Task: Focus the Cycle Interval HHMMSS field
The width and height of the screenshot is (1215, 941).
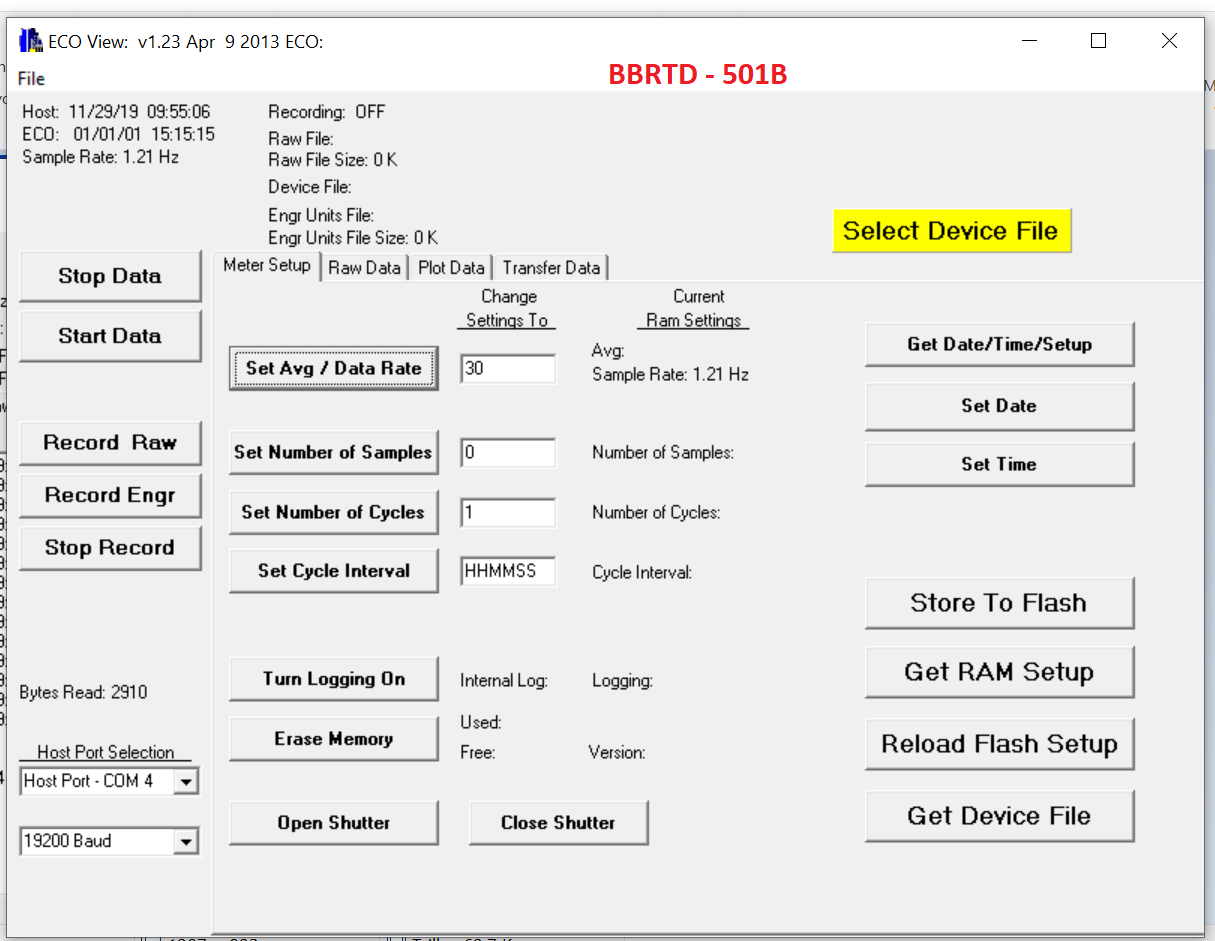Action: 507,571
